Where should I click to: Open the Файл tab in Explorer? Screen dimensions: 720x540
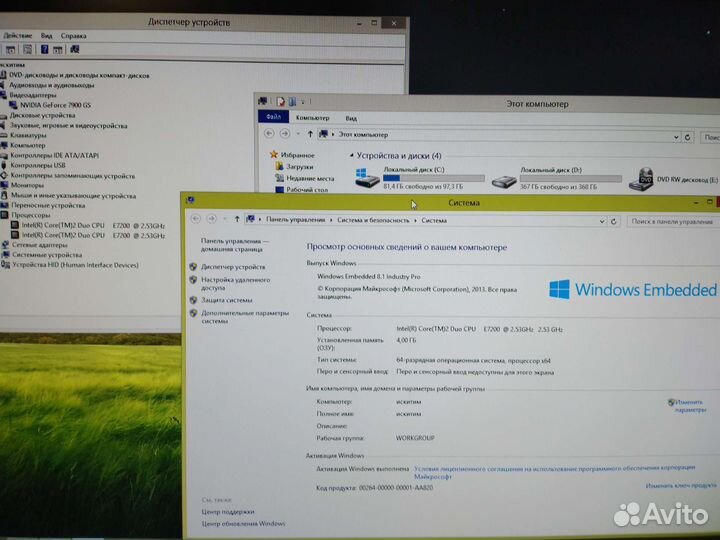point(273,118)
